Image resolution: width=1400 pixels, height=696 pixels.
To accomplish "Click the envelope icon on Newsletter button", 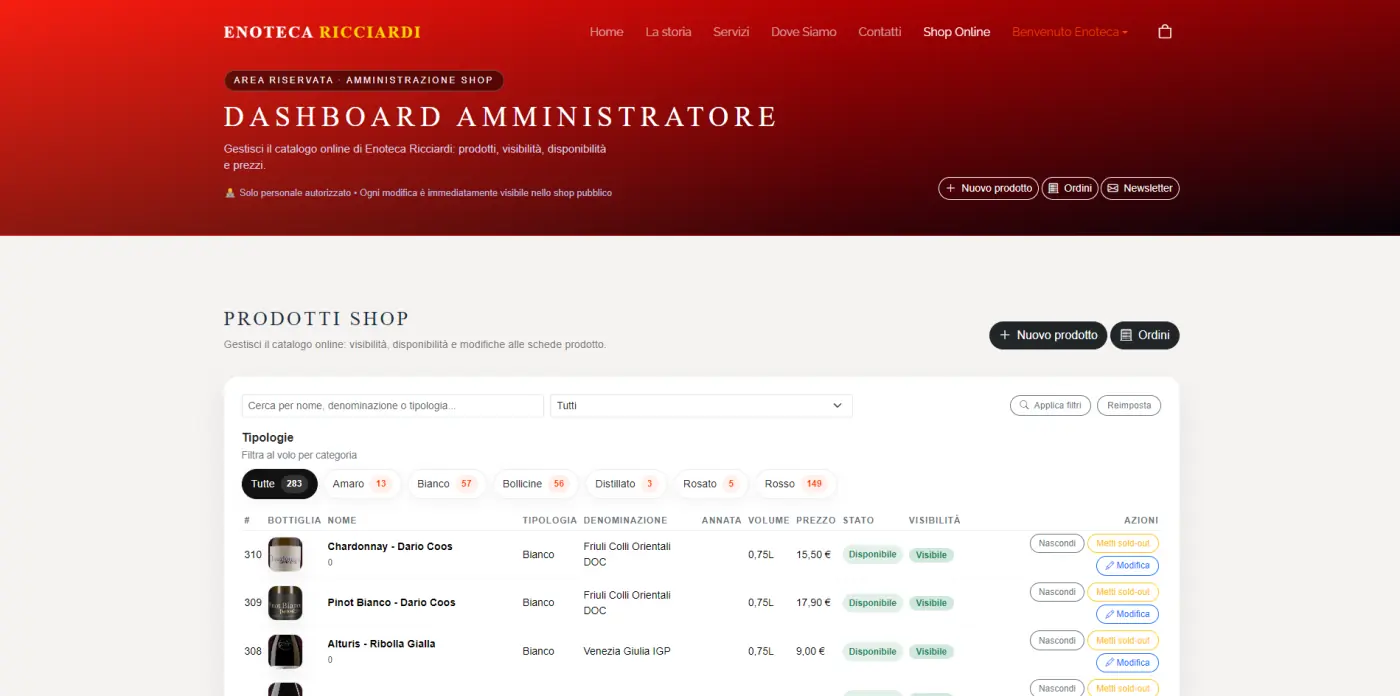I will tap(1113, 188).
